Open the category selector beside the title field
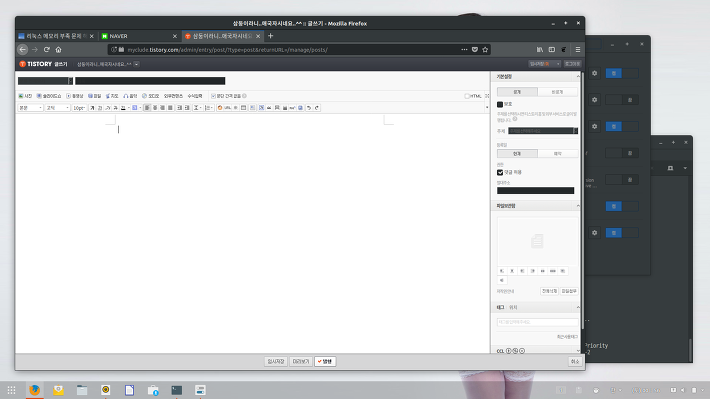Screen dimensions: 710x399 pyautogui.click(x=45, y=81)
